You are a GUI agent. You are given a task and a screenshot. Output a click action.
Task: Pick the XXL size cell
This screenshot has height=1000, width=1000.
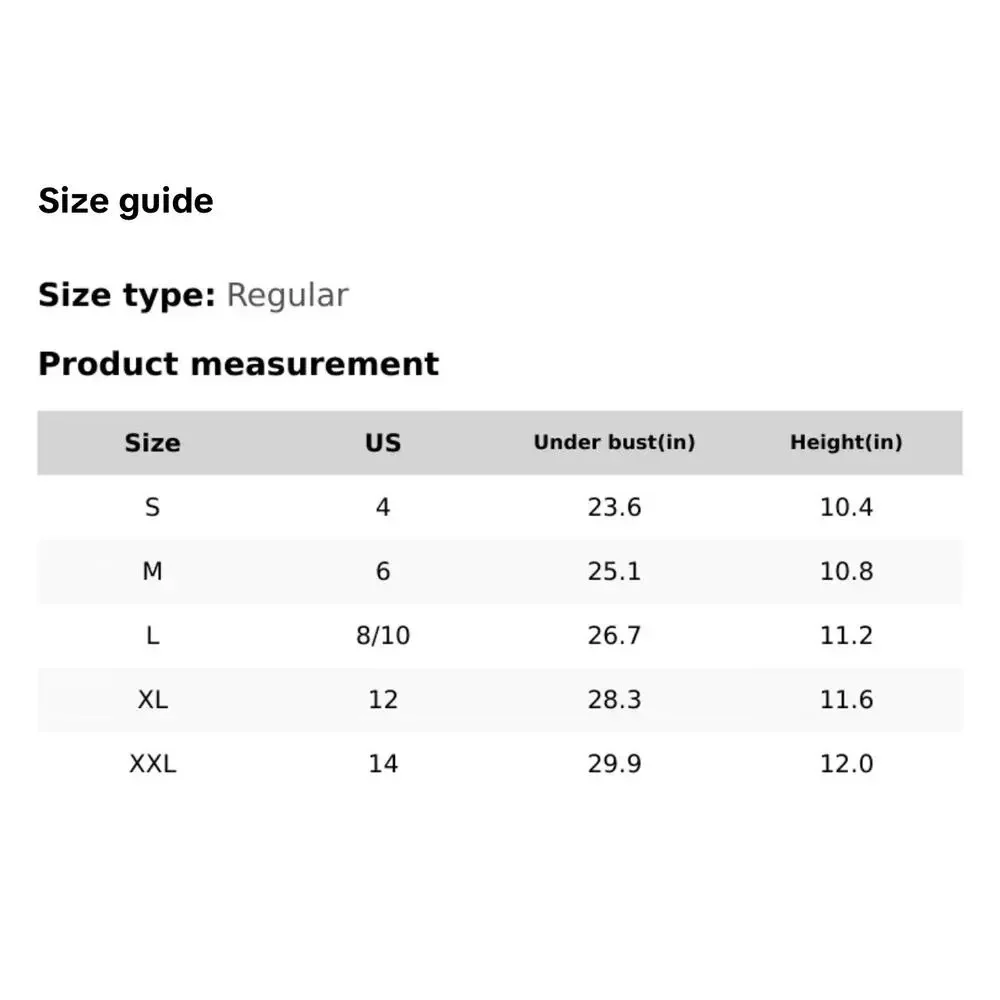152,763
